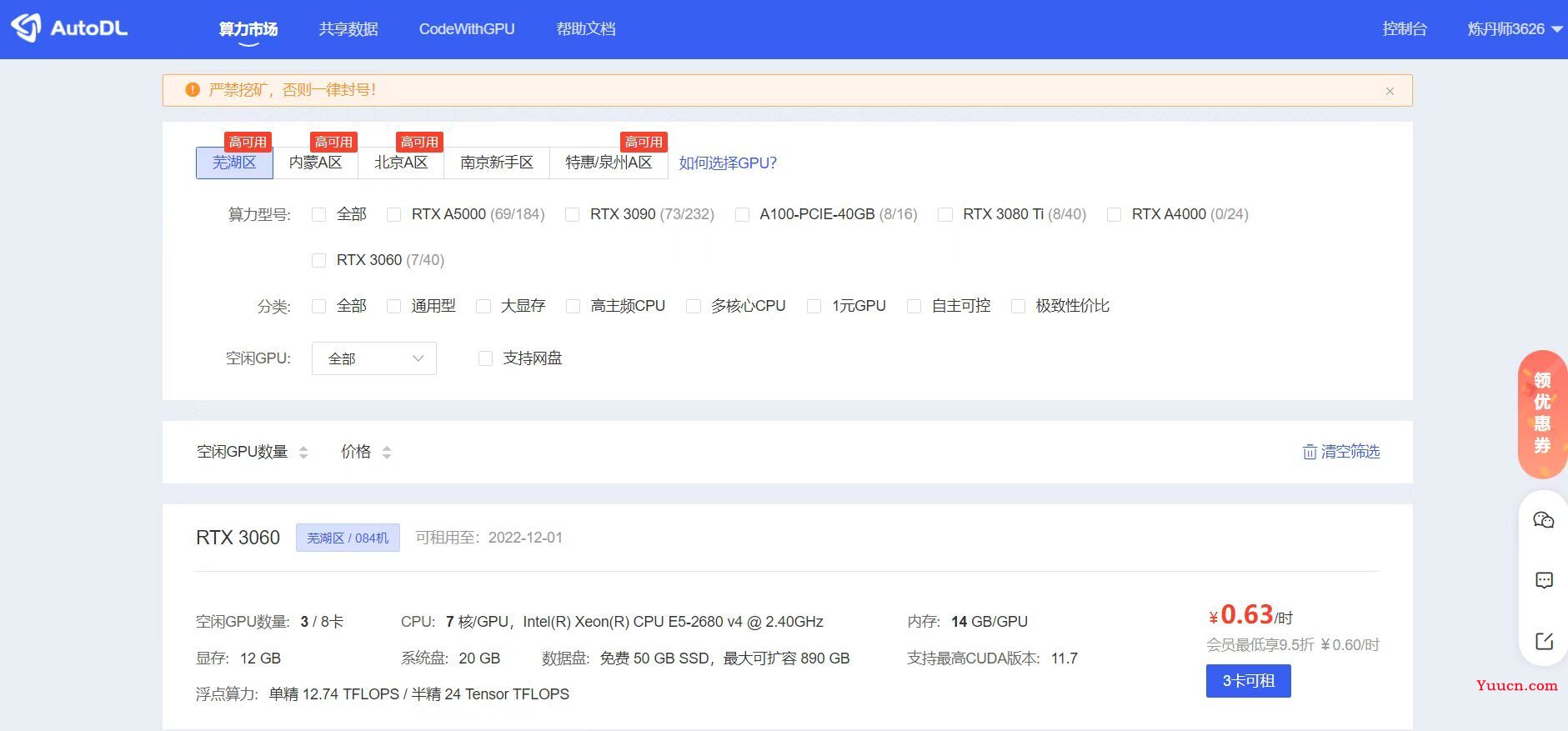
Task: Check 全部 in 算力型号 row
Action: point(318,214)
